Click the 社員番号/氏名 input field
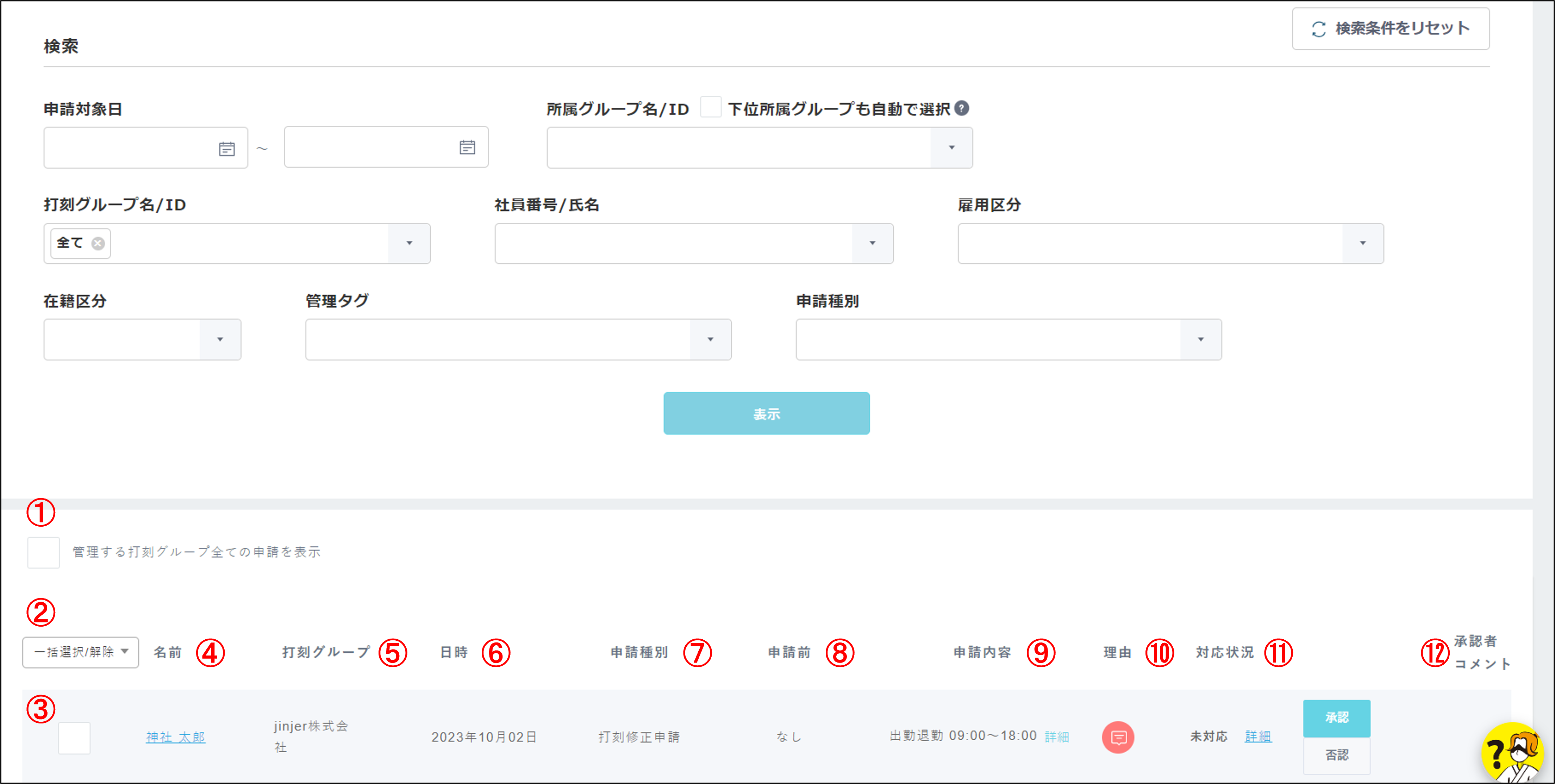This screenshot has width=1555, height=784. click(673, 243)
